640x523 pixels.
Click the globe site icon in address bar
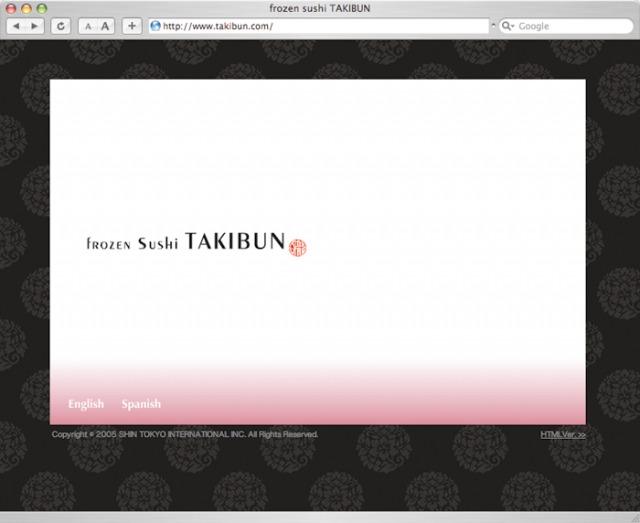pos(155,26)
